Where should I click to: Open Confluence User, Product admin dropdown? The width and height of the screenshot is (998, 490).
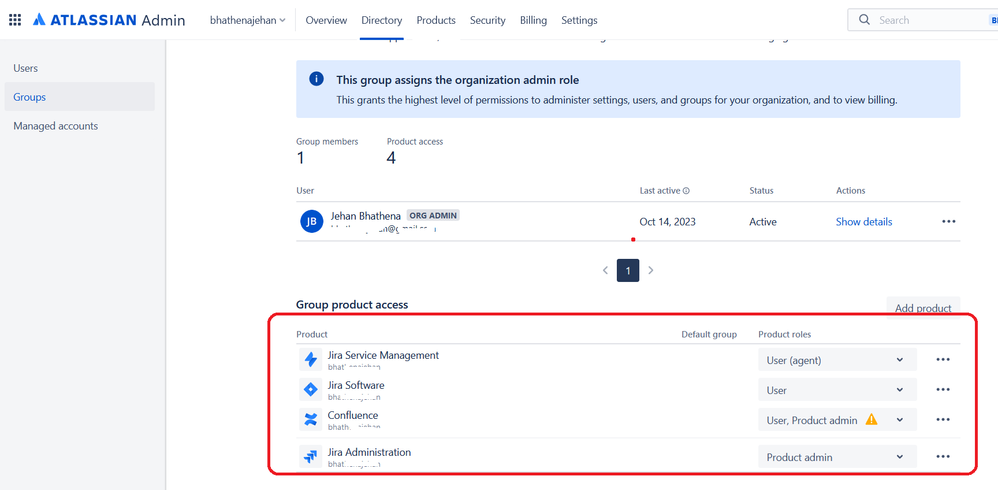click(x=837, y=419)
